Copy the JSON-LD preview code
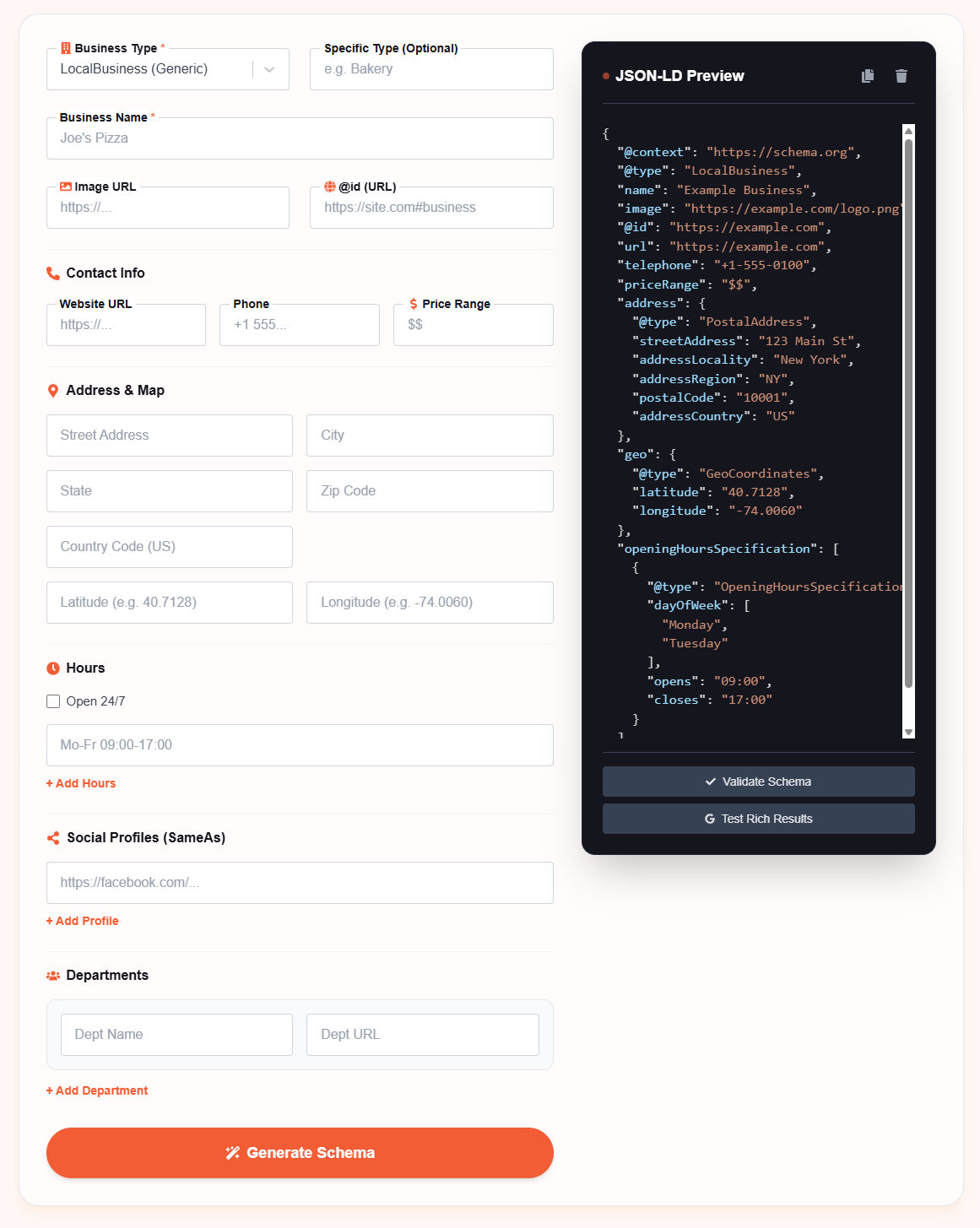This screenshot has height=1228, width=980. pyautogui.click(x=867, y=76)
